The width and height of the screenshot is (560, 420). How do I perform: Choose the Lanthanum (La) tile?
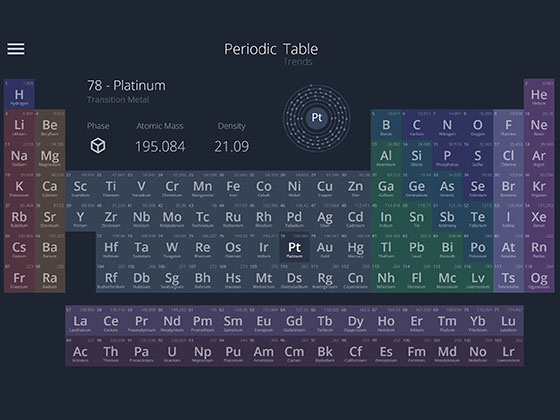pyautogui.click(x=80, y=321)
